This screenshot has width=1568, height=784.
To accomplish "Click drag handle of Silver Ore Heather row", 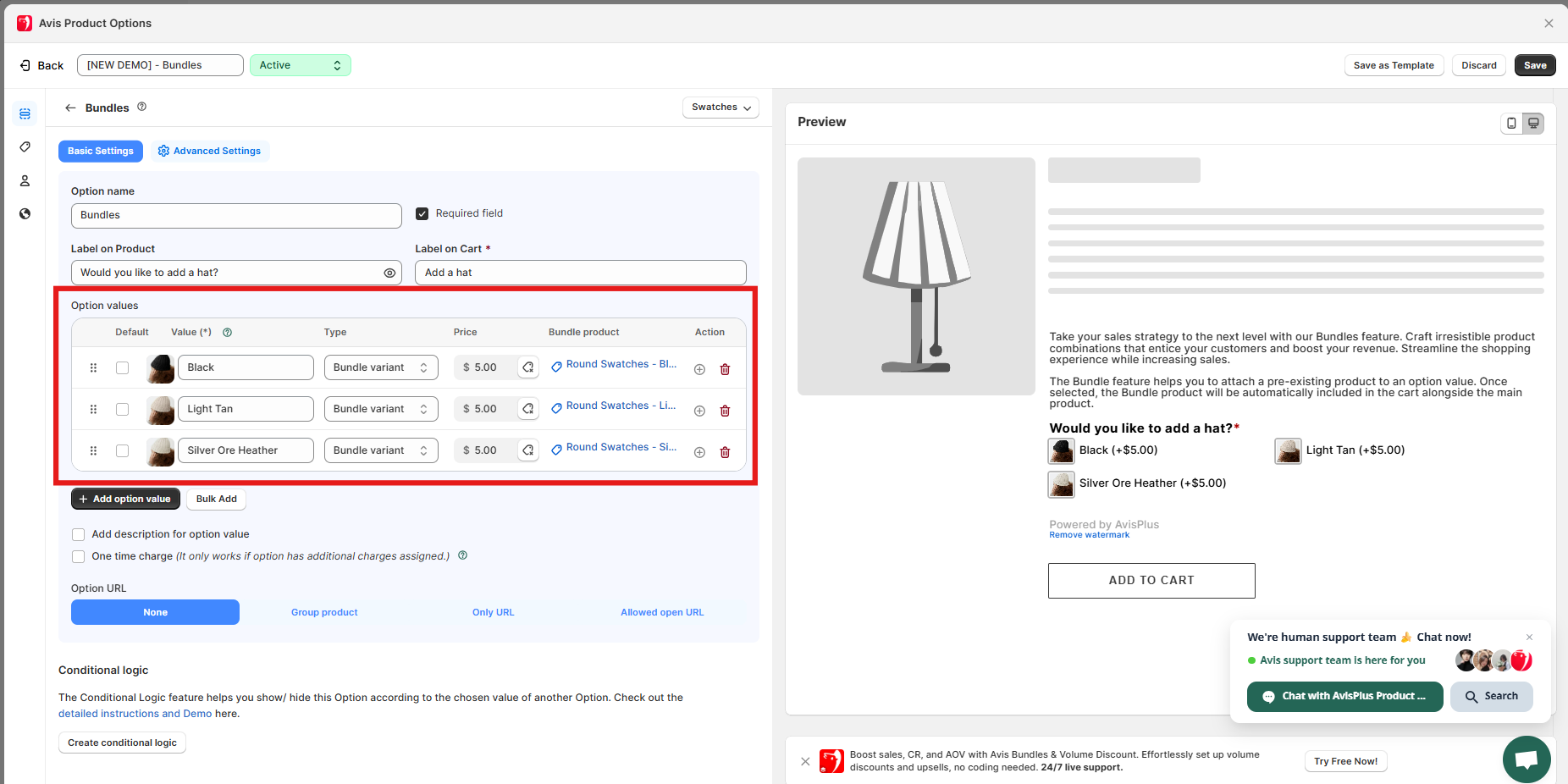I will [93, 451].
